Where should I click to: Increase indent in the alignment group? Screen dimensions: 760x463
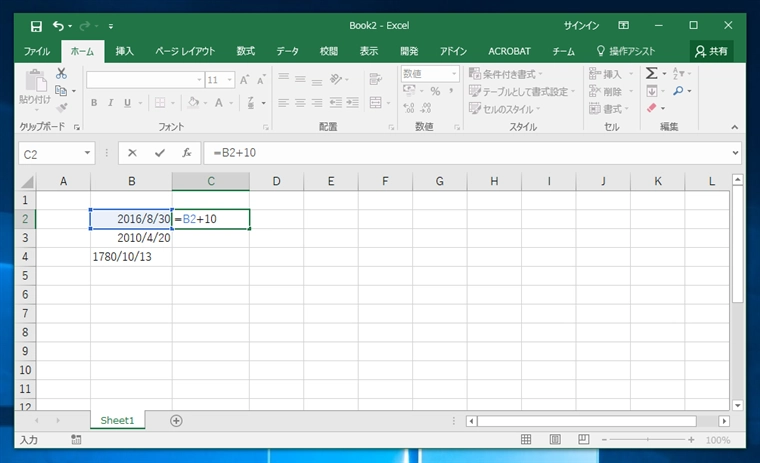click(352, 103)
